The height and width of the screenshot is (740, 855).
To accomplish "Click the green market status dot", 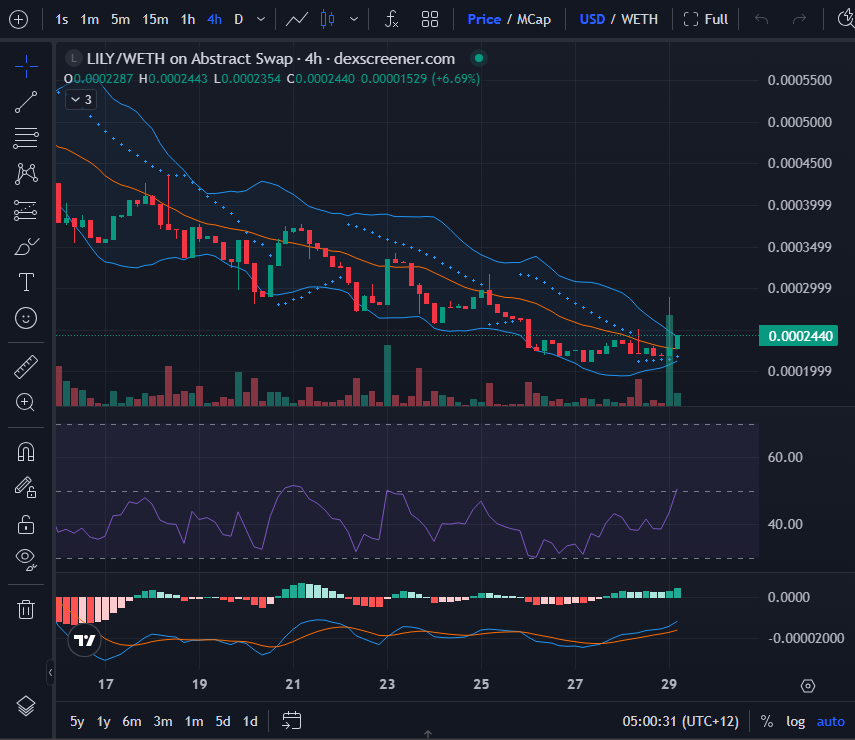I will pos(479,58).
